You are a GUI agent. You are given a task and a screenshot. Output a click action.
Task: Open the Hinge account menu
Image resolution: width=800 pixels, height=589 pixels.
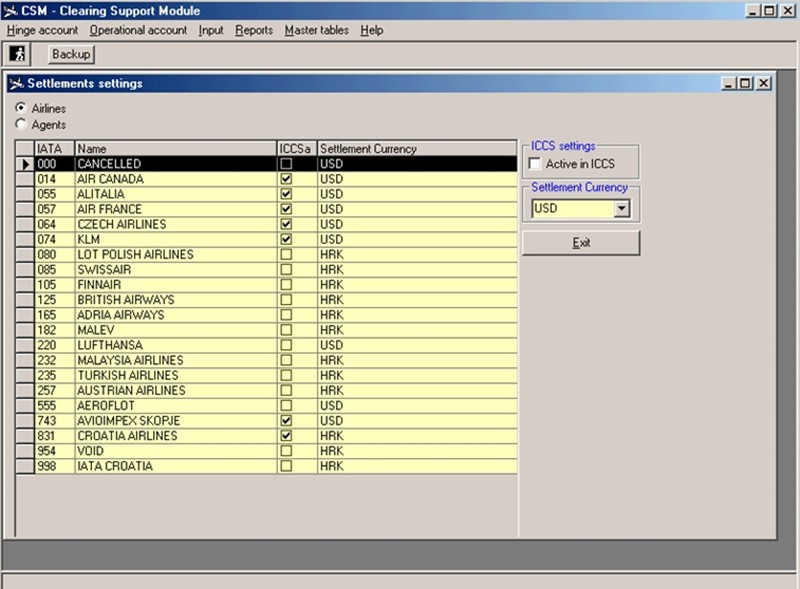tap(42, 30)
